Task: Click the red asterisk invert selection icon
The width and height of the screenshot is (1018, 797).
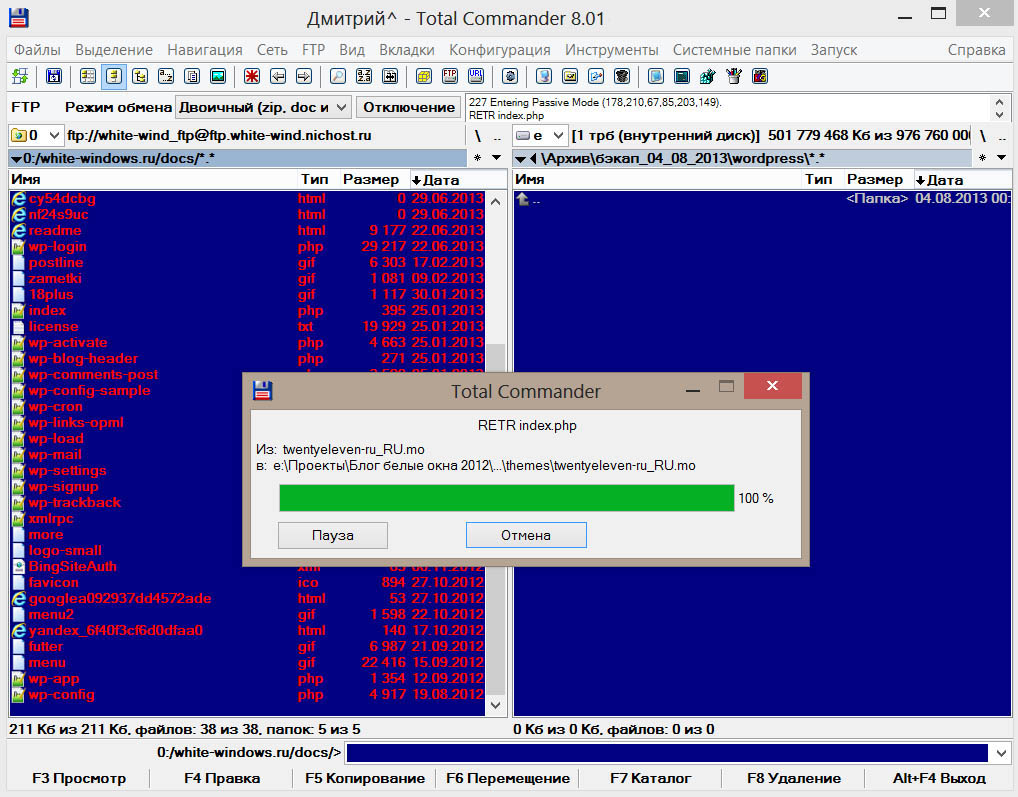Action: [x=252, y=77]
